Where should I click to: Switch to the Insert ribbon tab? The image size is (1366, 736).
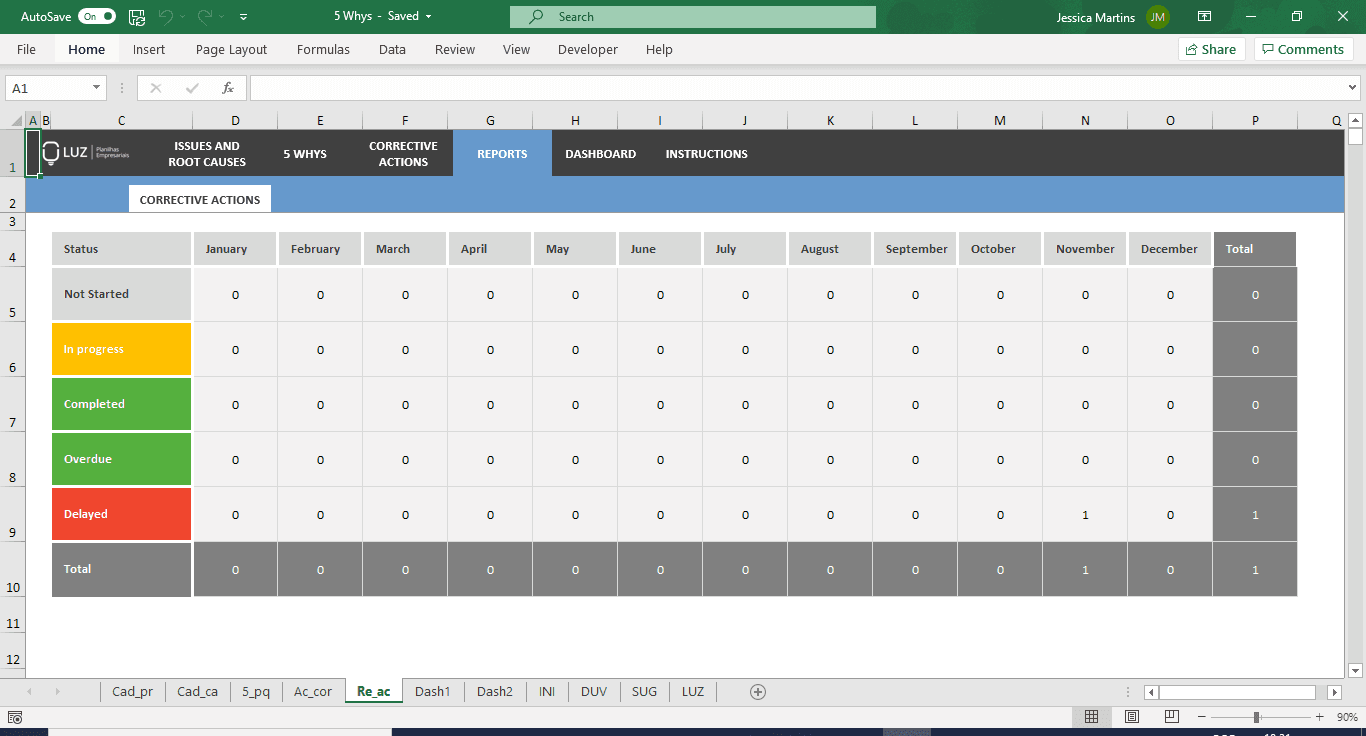(149, 49)
